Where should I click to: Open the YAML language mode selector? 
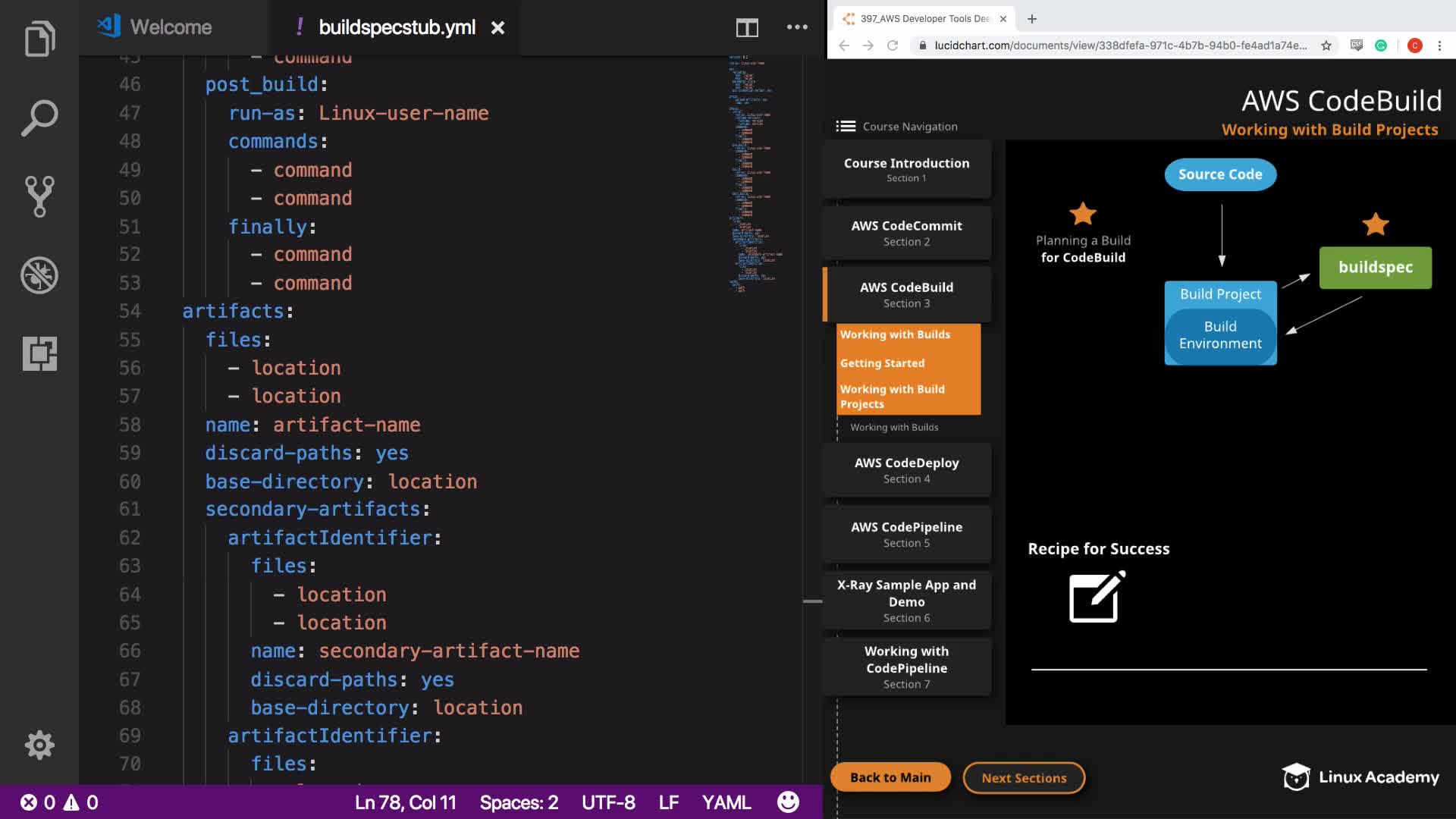726,802
